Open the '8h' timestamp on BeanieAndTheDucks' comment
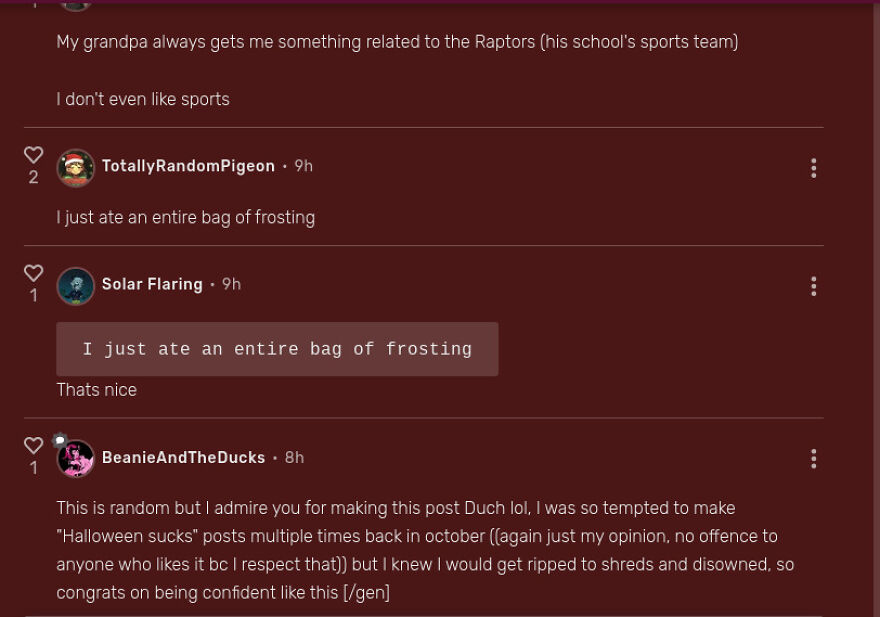The height and width of the screenshot is (617, 880). [x=294, y=457]
